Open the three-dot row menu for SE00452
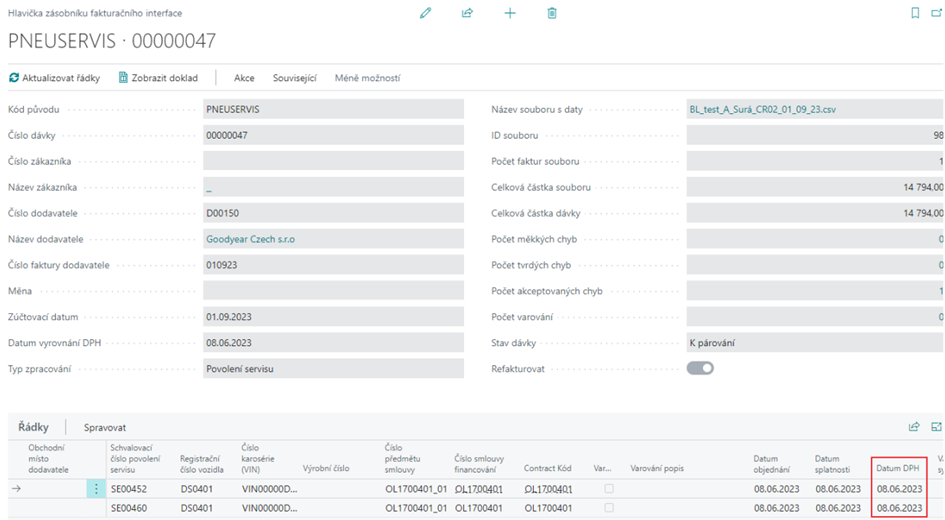 (x=96, y=489)
